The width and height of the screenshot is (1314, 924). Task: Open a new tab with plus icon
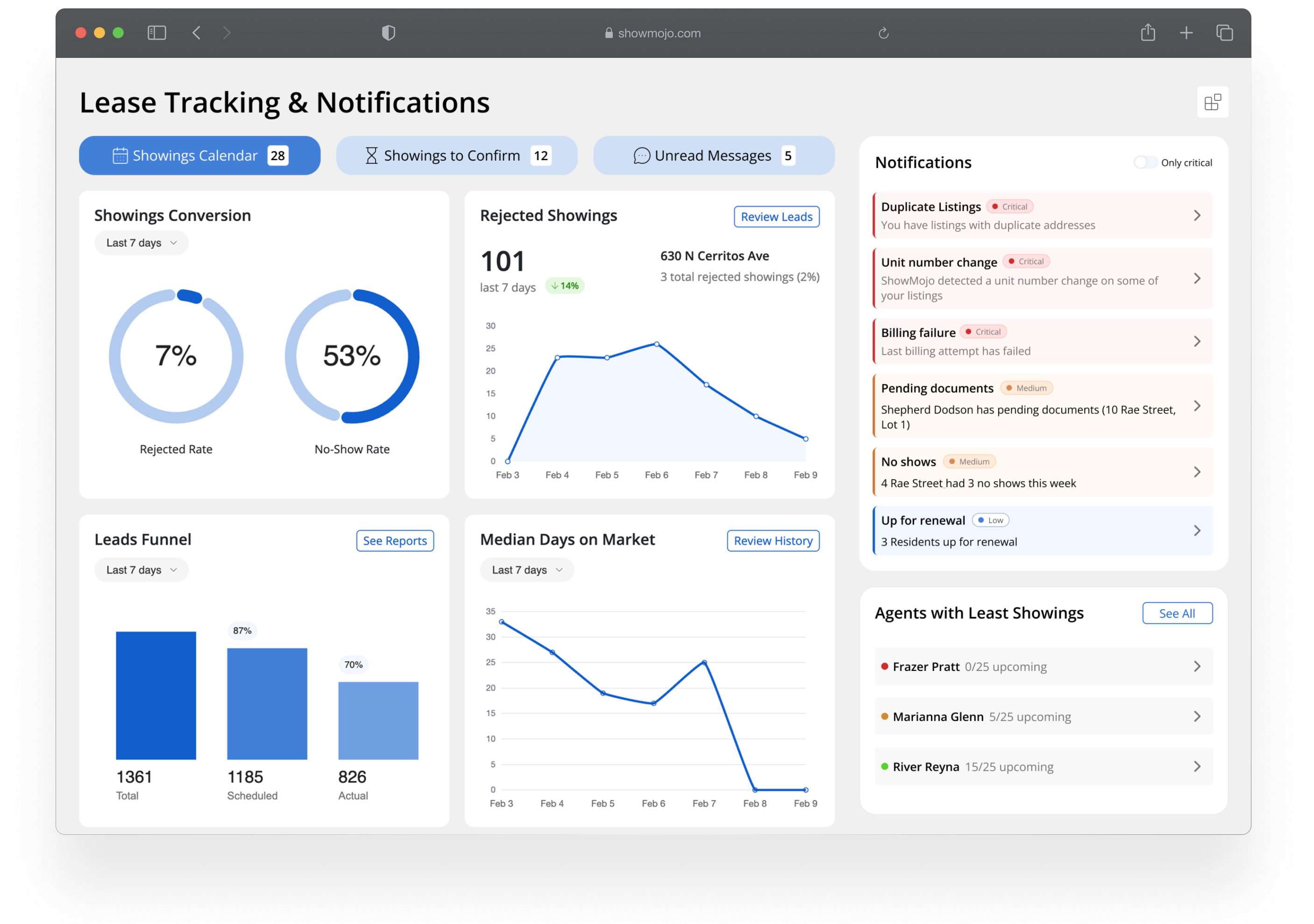[x=1186, y=33]
